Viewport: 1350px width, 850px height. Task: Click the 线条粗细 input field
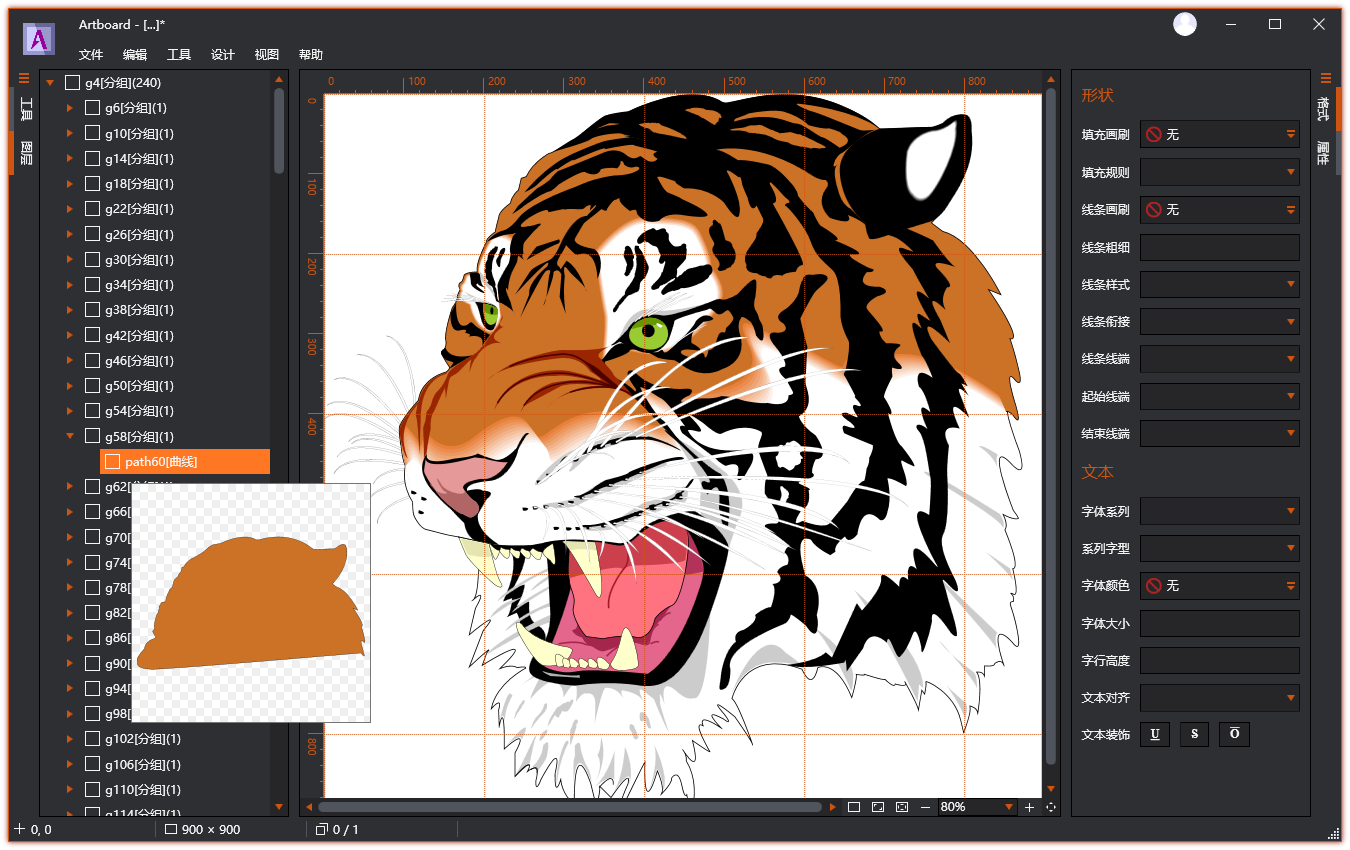pyautogui.click(x=1220, y=247)
